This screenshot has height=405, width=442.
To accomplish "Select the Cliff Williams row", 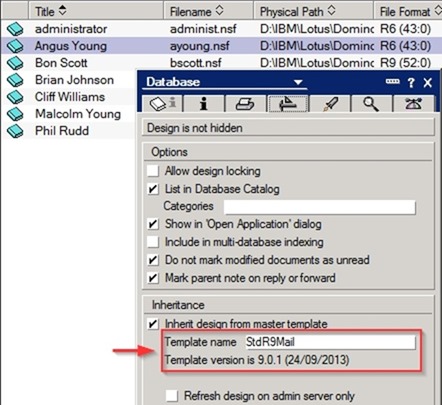I will (x=70, y=97).
